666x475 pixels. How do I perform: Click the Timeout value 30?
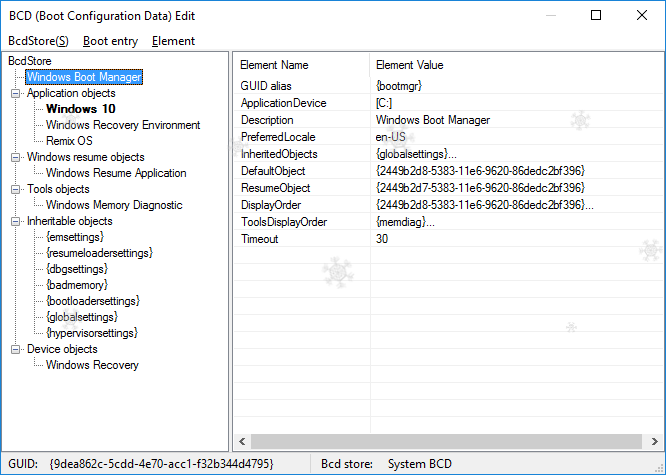(382, 239)
